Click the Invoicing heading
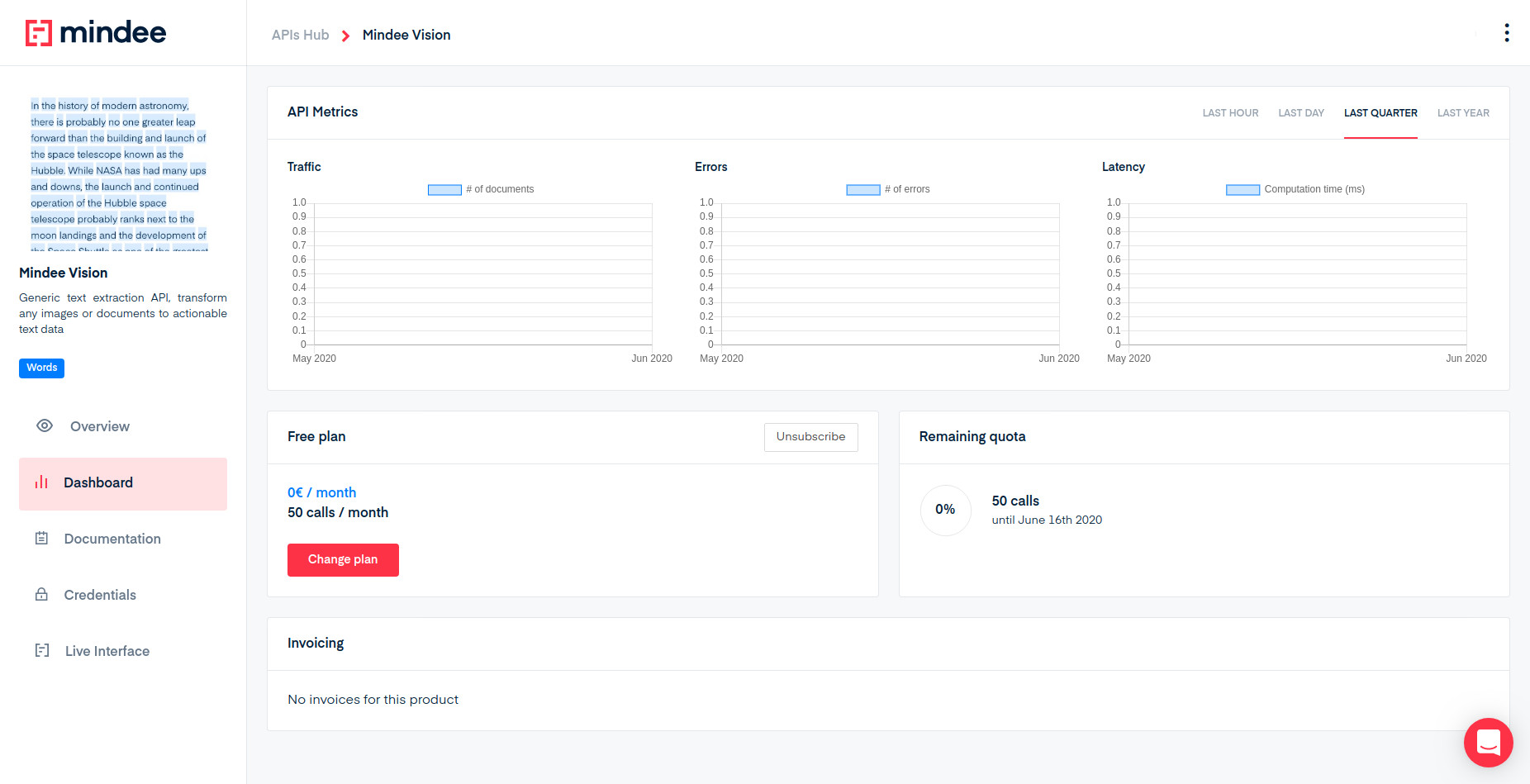 316,643
